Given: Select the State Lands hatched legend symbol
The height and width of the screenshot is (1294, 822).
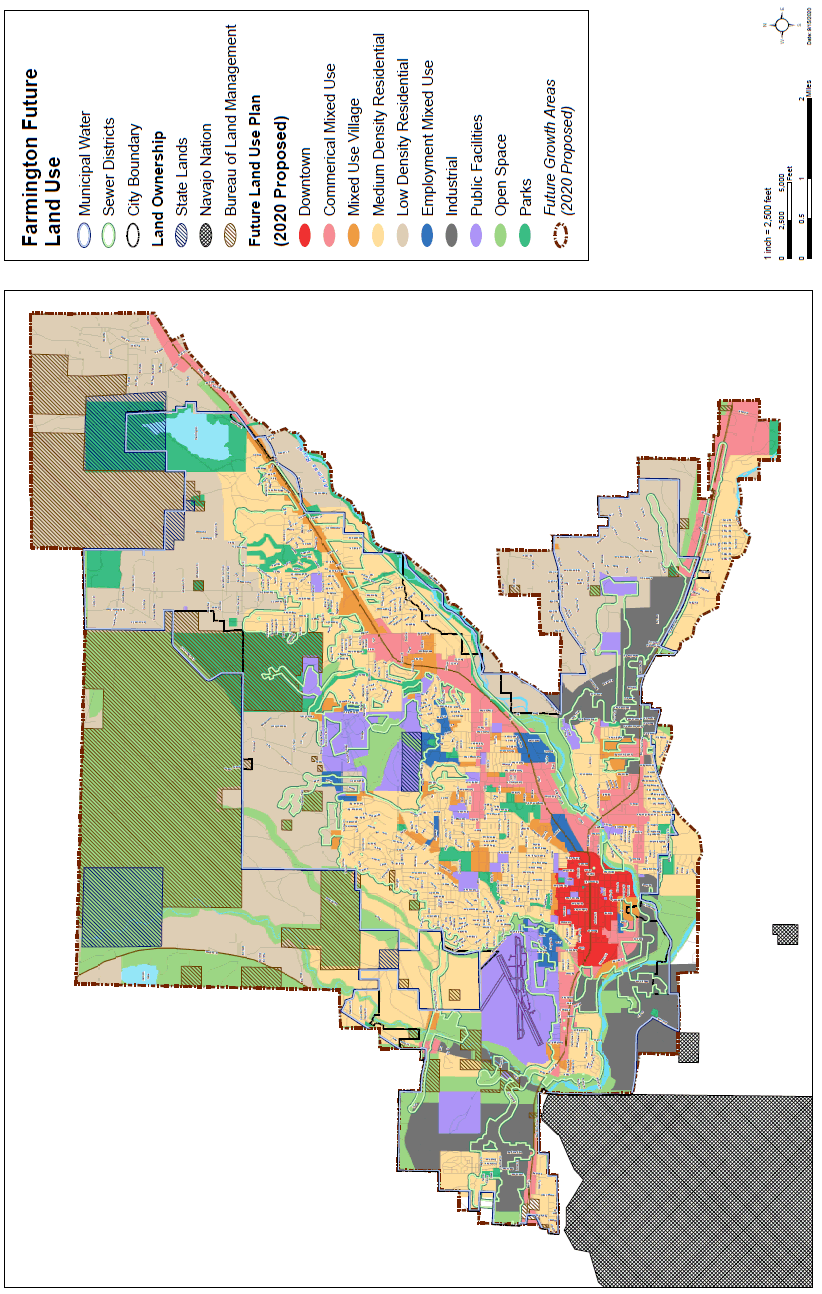Looking at the screenshot, I should pos(185,240).
